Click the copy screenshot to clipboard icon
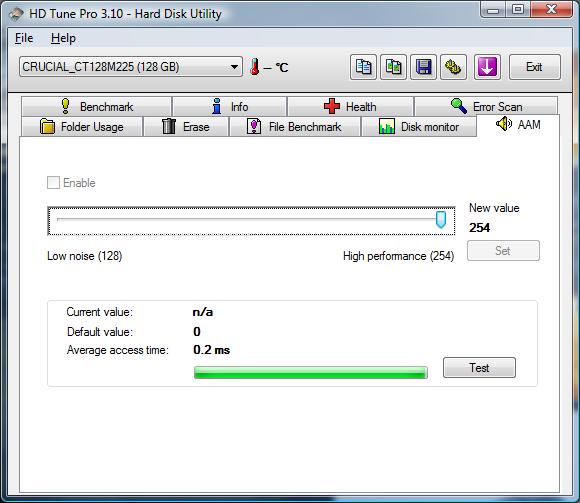 [393, 67]
